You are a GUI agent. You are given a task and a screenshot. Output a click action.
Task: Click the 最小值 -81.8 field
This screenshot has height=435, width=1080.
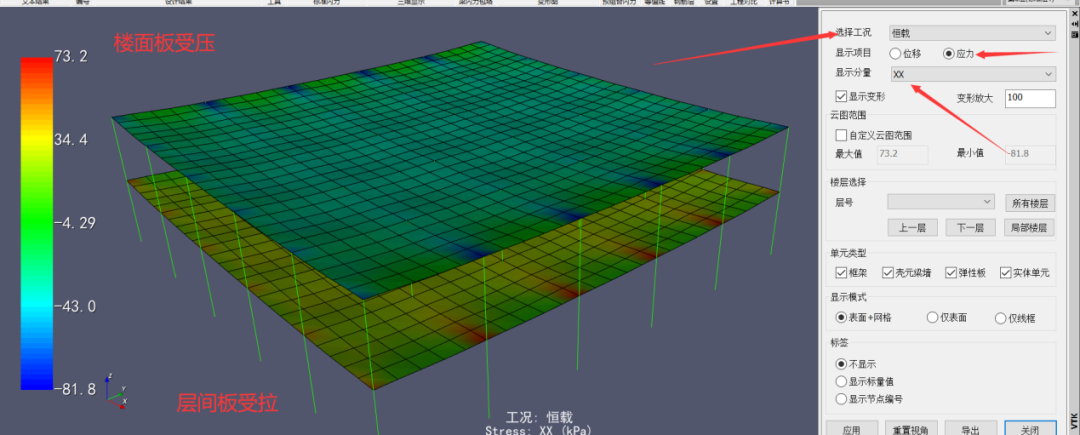[1030, 153]
